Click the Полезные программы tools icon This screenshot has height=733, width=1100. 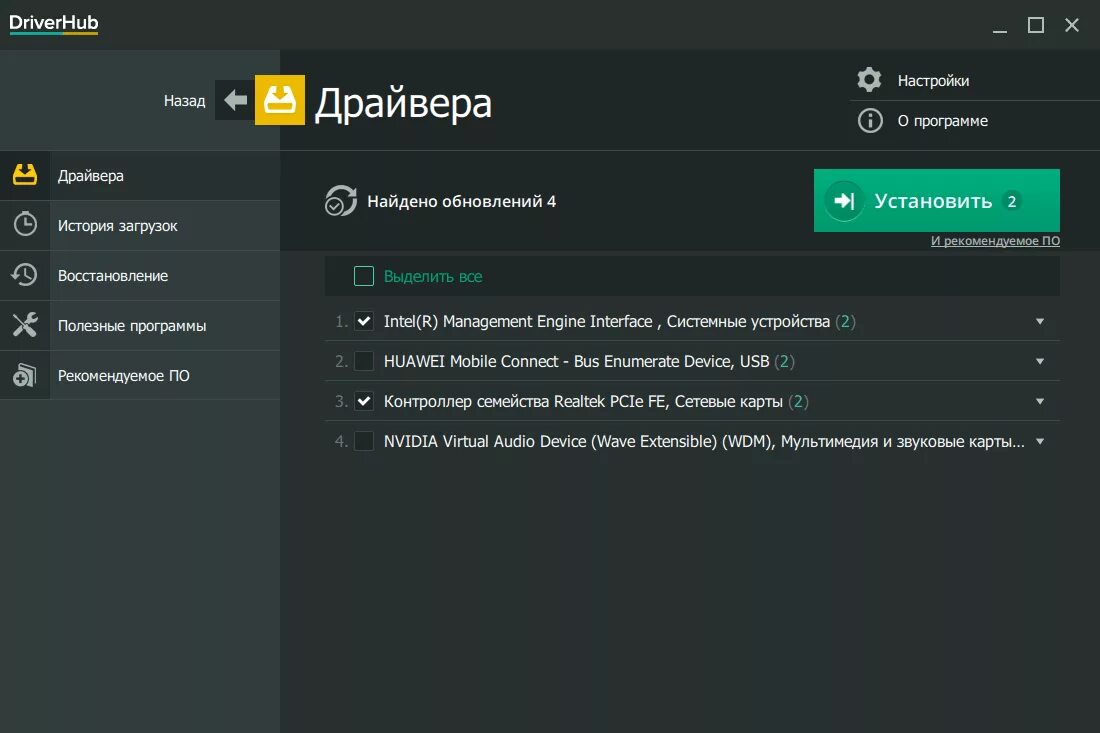[25, 325]
